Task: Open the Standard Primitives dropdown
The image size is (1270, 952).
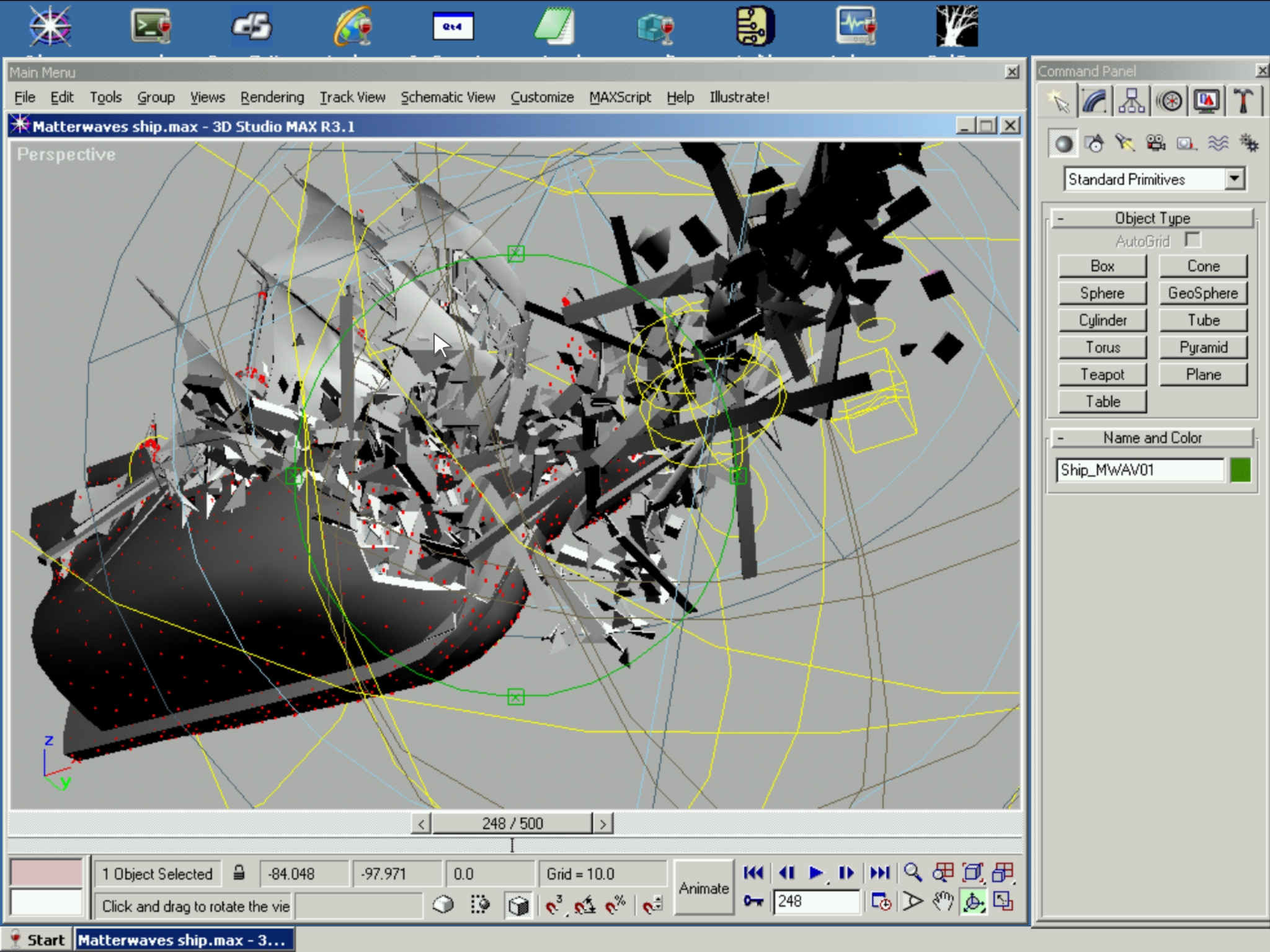Action: (x=1234, y=179)
